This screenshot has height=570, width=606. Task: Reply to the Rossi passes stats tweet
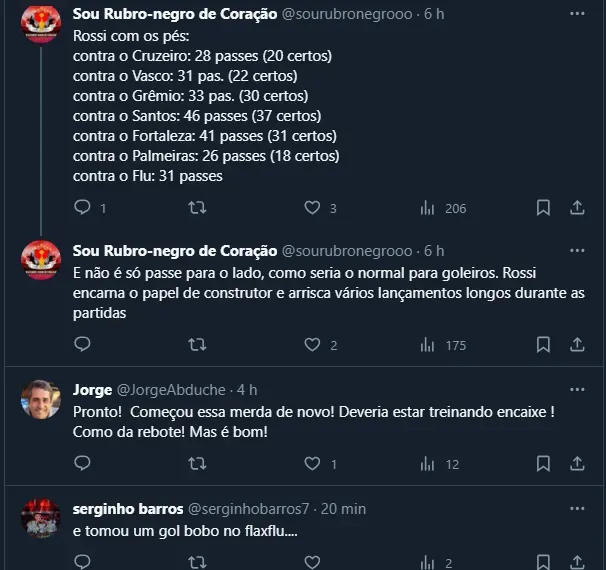click(82, 208)
